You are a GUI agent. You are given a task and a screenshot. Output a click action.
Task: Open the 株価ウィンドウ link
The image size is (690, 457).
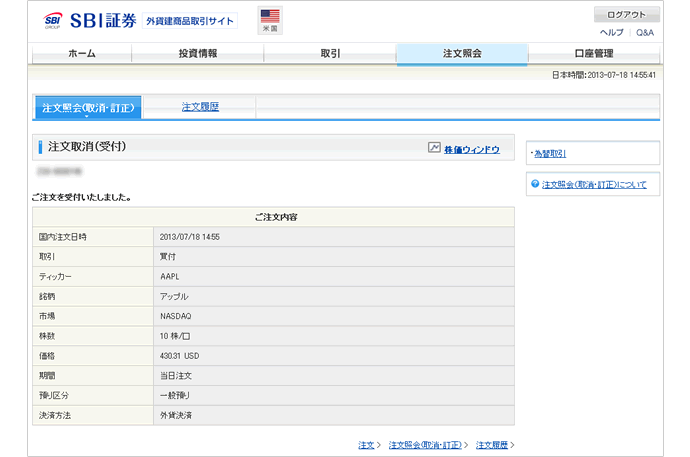[472, 150]
